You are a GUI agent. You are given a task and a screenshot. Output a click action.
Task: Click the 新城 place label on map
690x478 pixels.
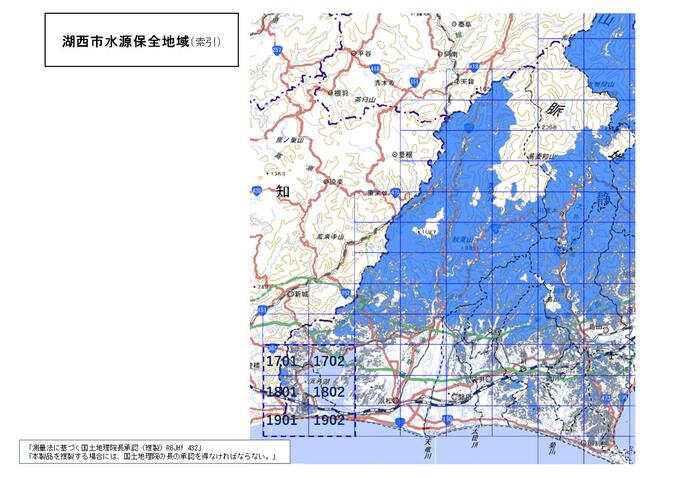pos(299,294)
